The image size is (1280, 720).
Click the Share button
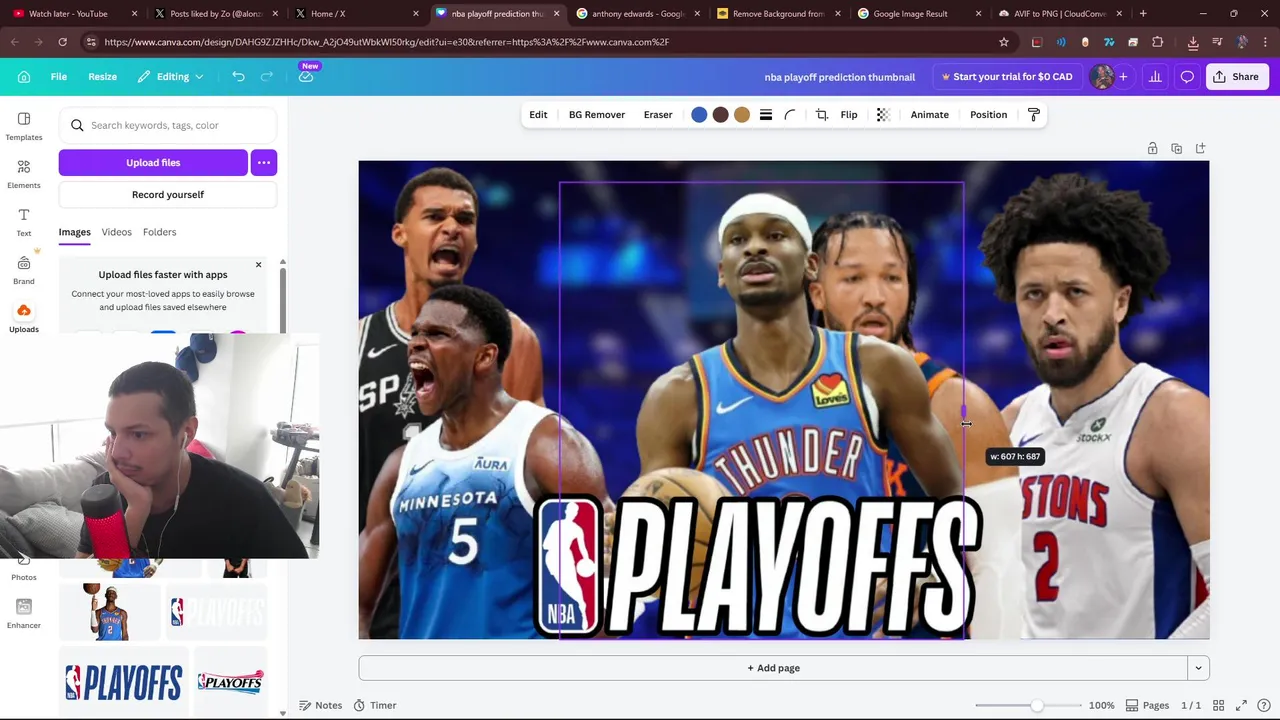coord(1237,77)
